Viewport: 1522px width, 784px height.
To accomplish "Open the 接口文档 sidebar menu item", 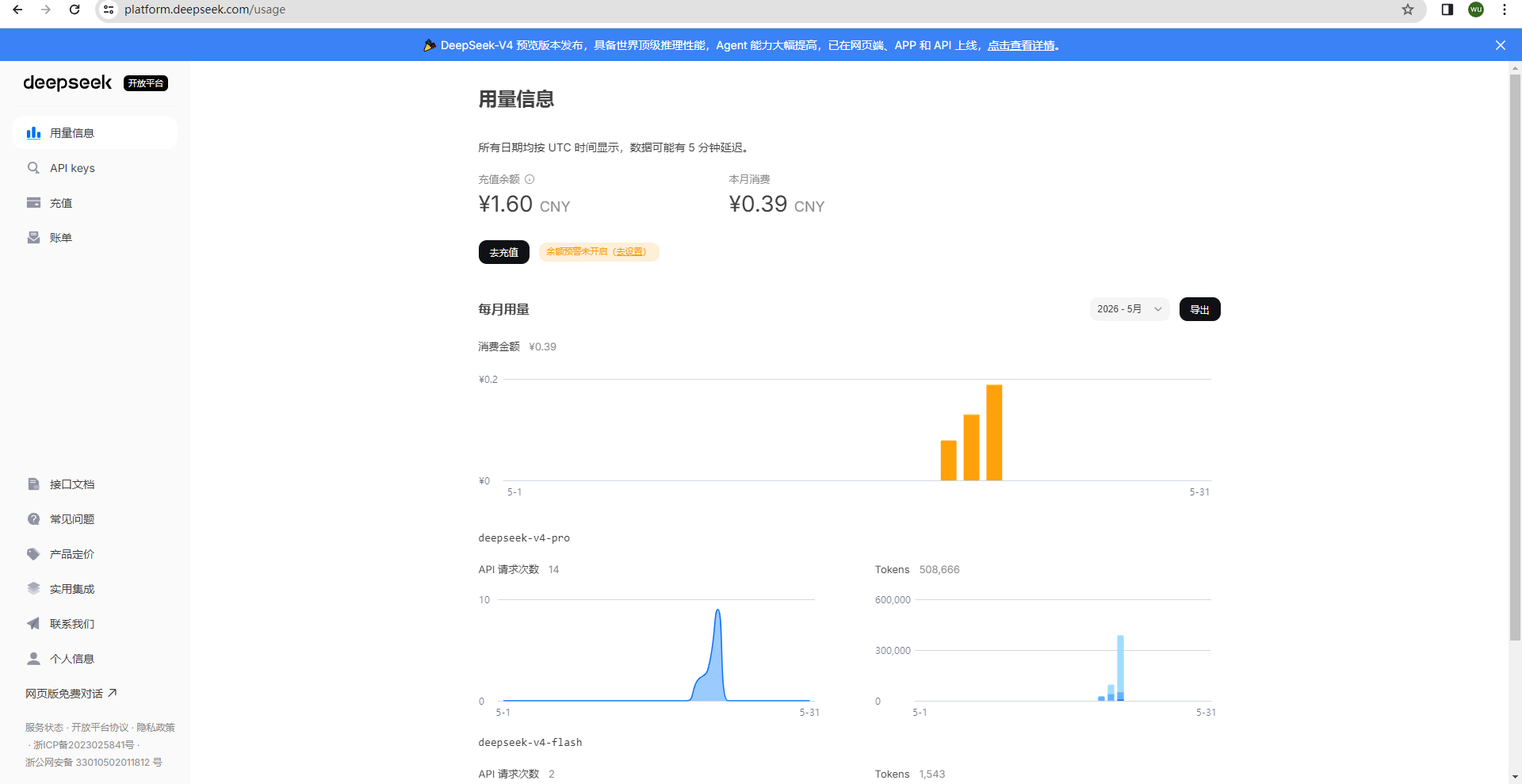I will coord(95,484).
